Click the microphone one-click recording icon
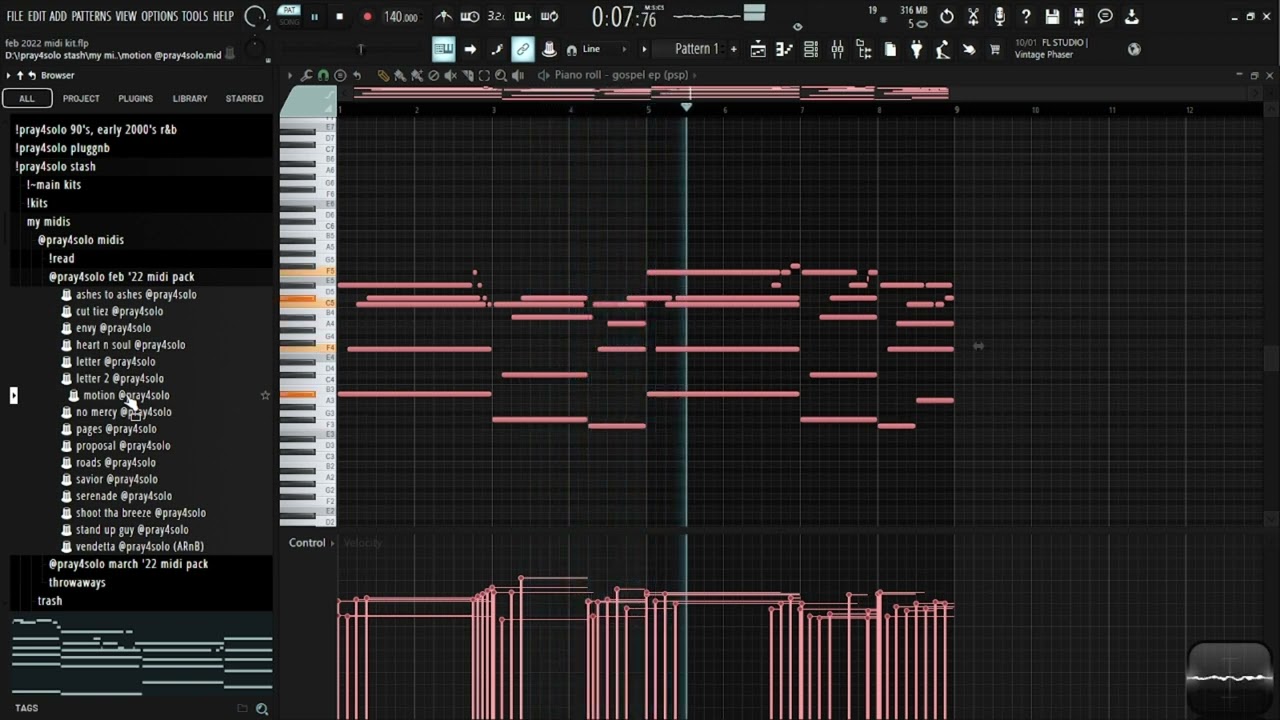The image size is (1280, 720). [999, 17]
